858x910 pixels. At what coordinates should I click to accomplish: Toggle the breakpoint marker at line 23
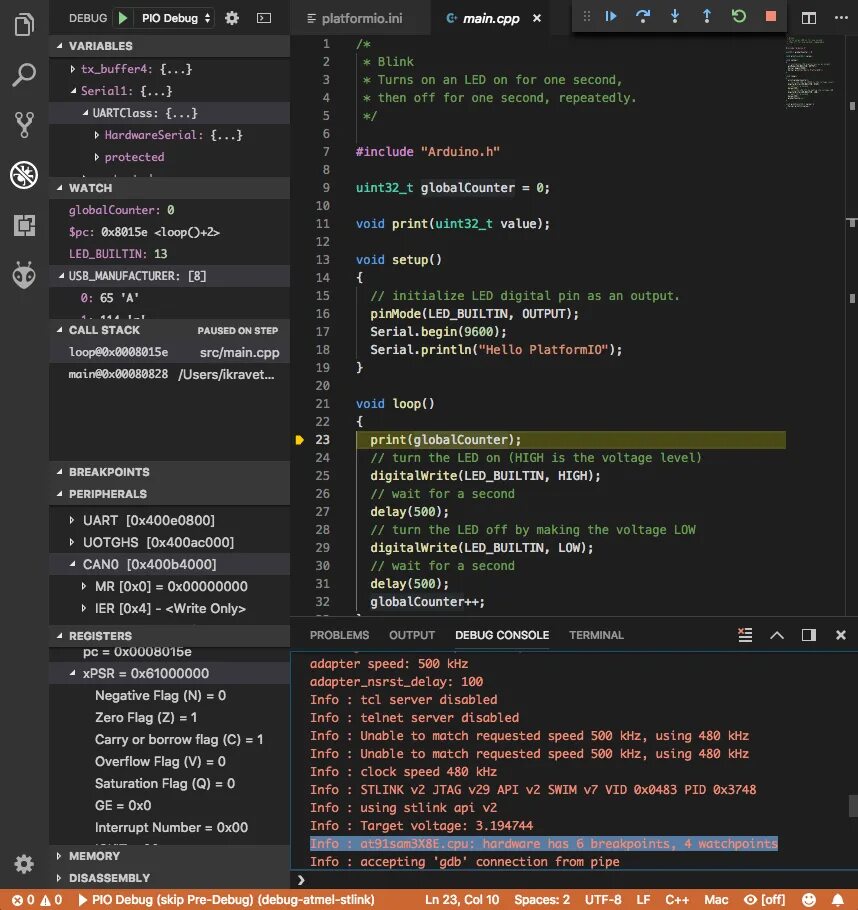300,440
